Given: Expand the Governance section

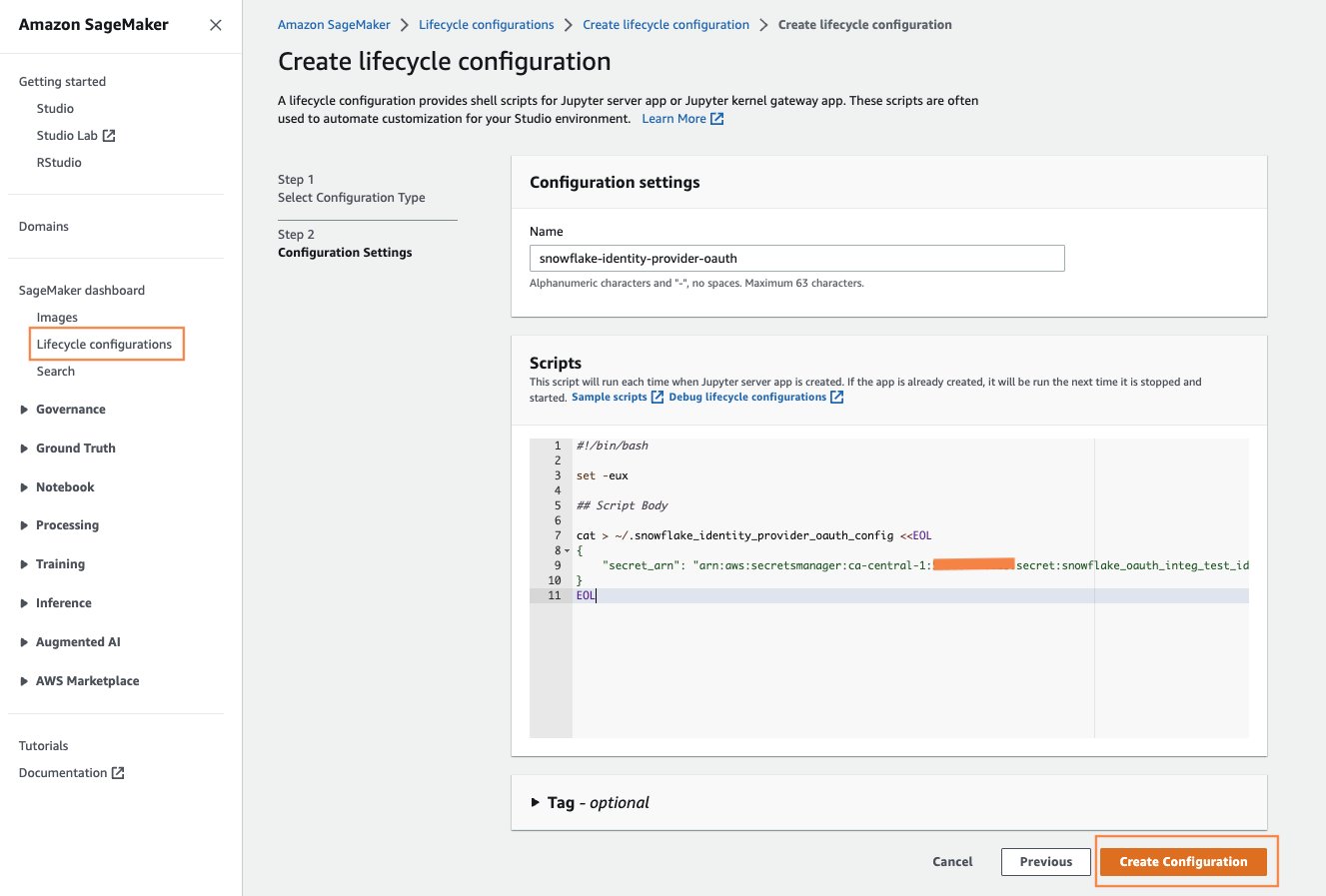Looking at the screenshot, I should [24, 410].
